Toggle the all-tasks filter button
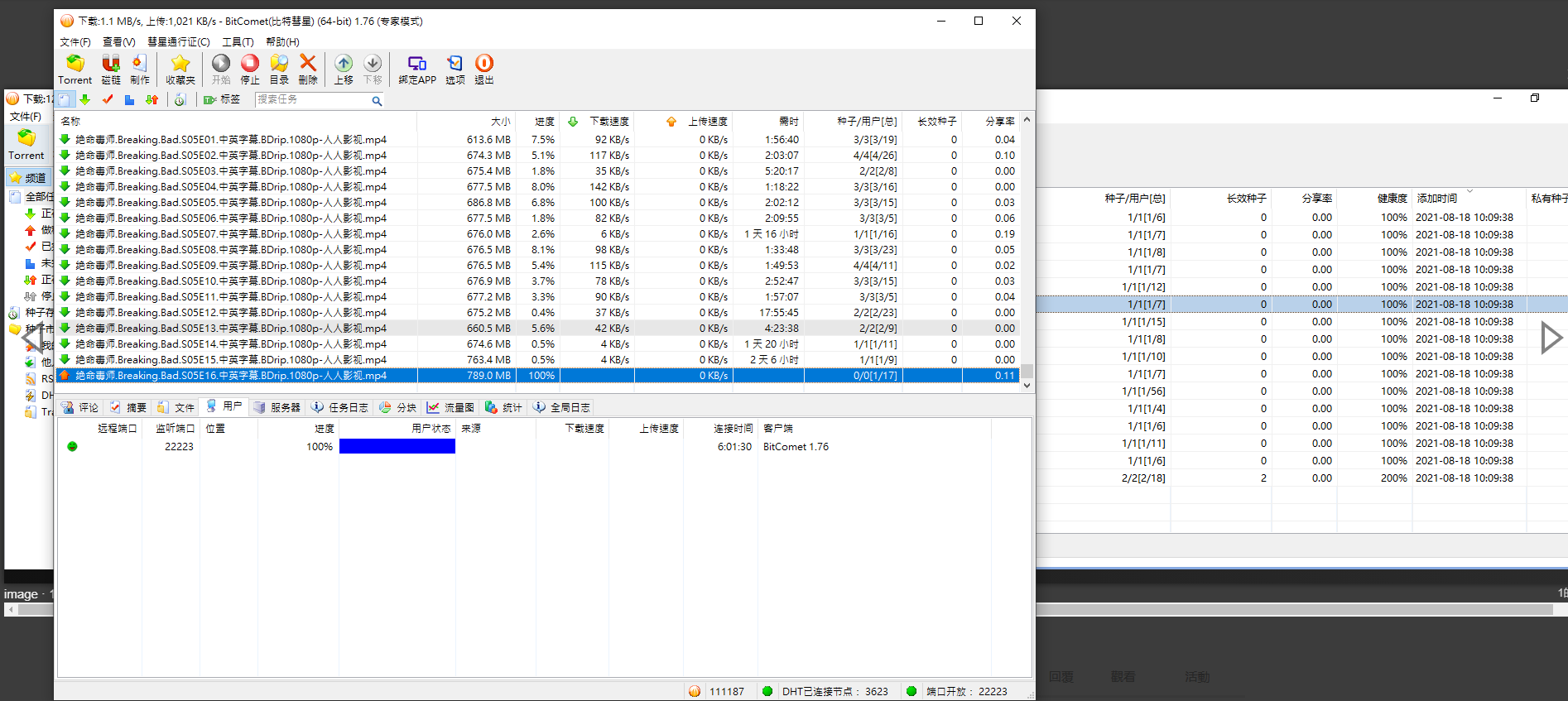The width and height of the screenshot is (1568, 701). coord(64,99)
